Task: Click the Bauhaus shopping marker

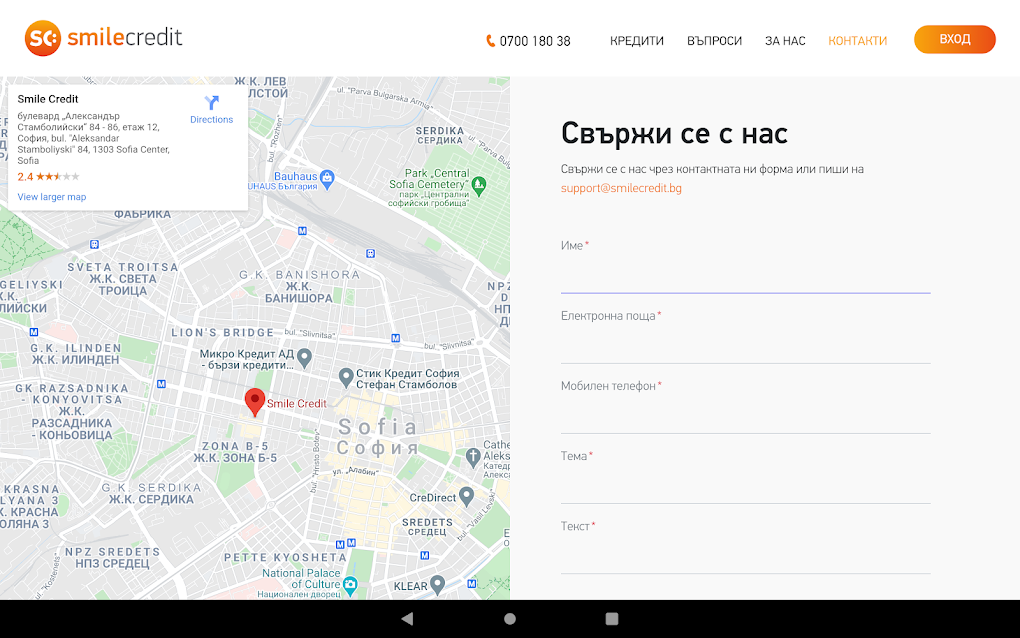Action: [x=327, y=178]
